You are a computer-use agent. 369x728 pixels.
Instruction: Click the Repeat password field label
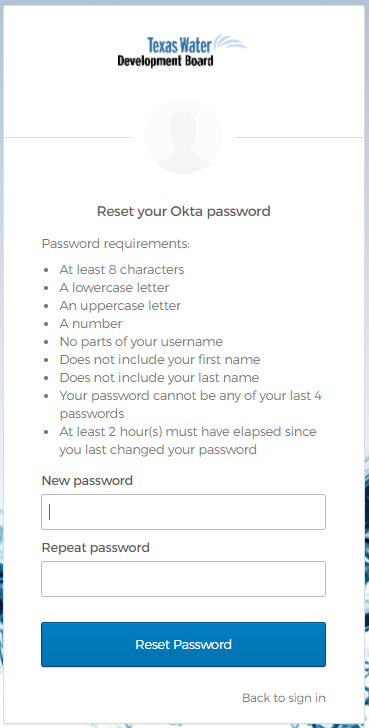[x=96, y=548]
